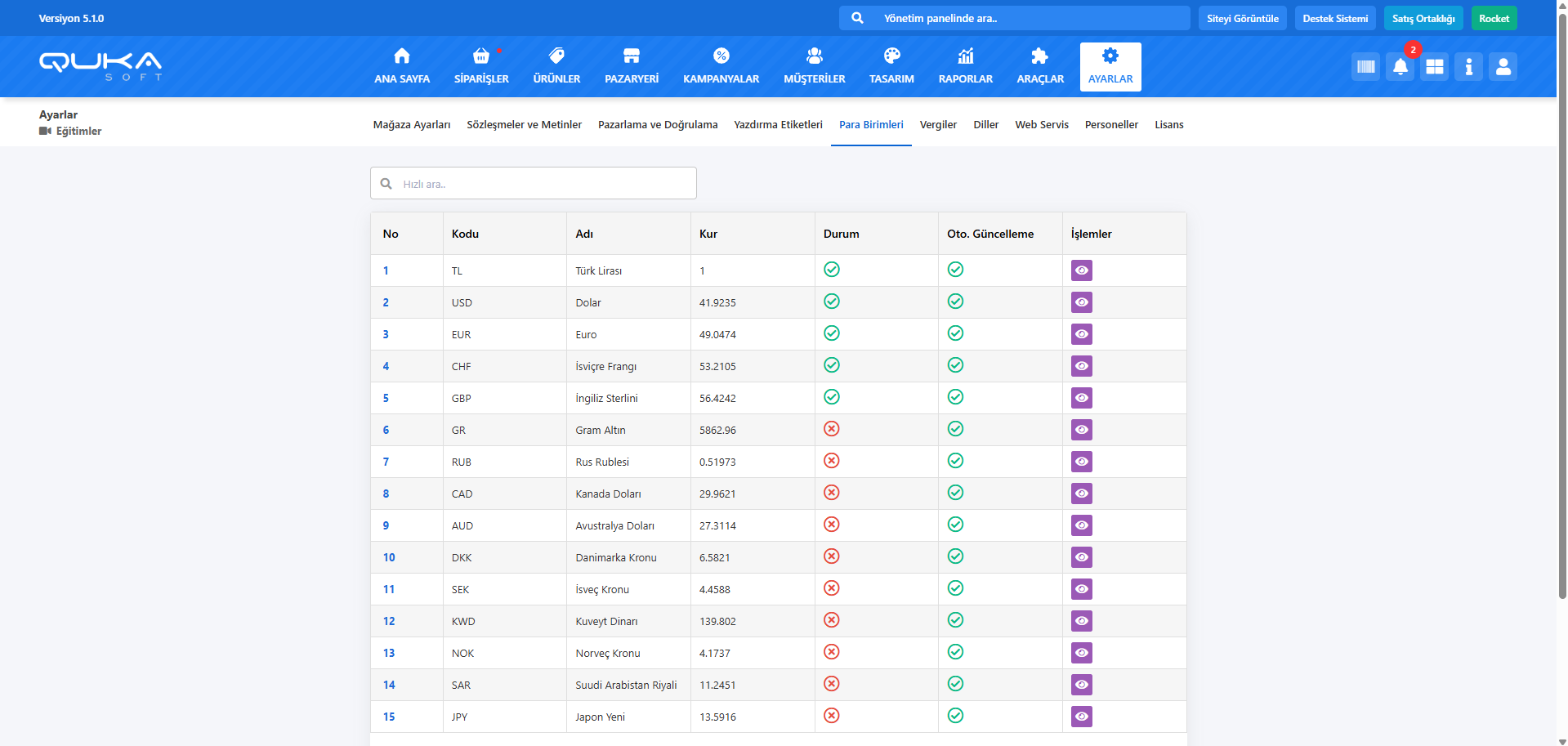Viewport: 1568px width, 746px height.
Task: Click the Raporlar chart icon
Action: [x=965, y=56]
